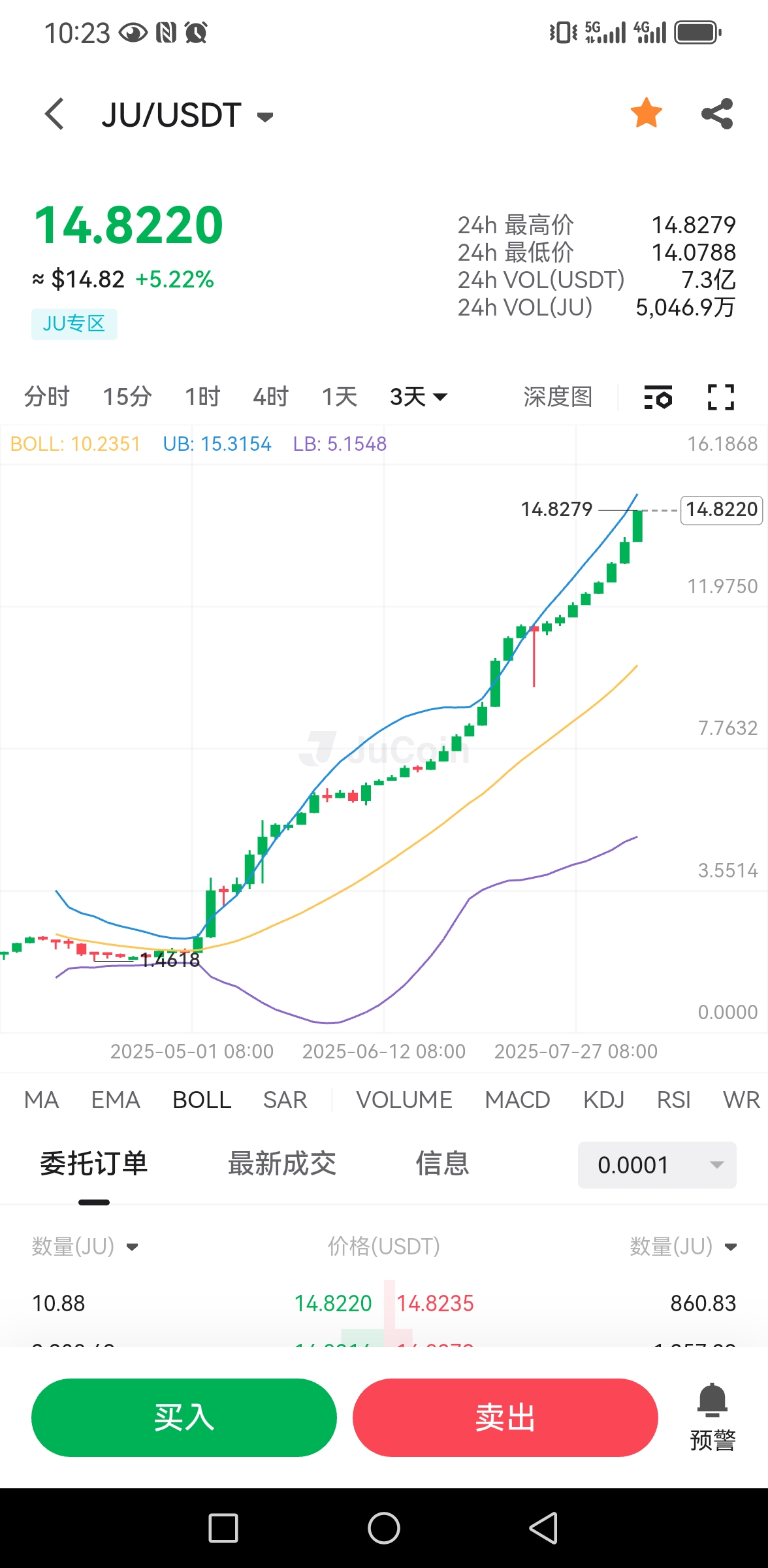Tap the vibrate mode status icon
Image resolution: width=768 pixels, height=1568 pixels.
click(563, 32)
